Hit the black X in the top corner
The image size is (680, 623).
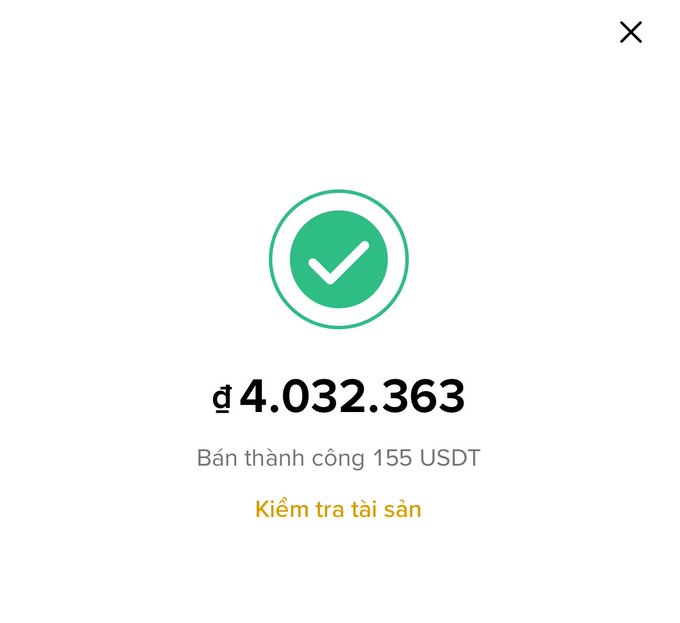pyautogui.click(x=631, y=32)
